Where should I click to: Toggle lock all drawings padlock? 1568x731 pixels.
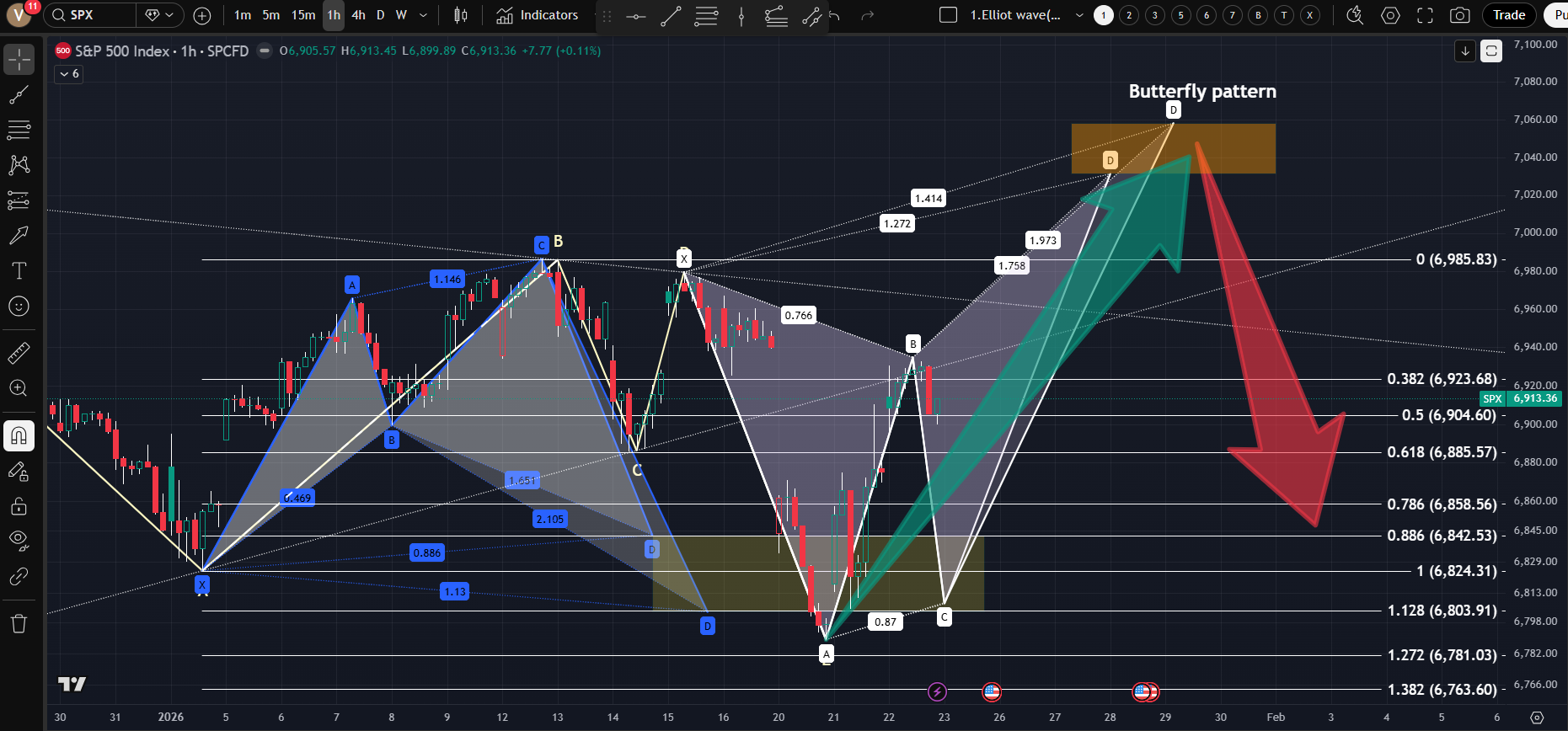(x=19, y=506)
